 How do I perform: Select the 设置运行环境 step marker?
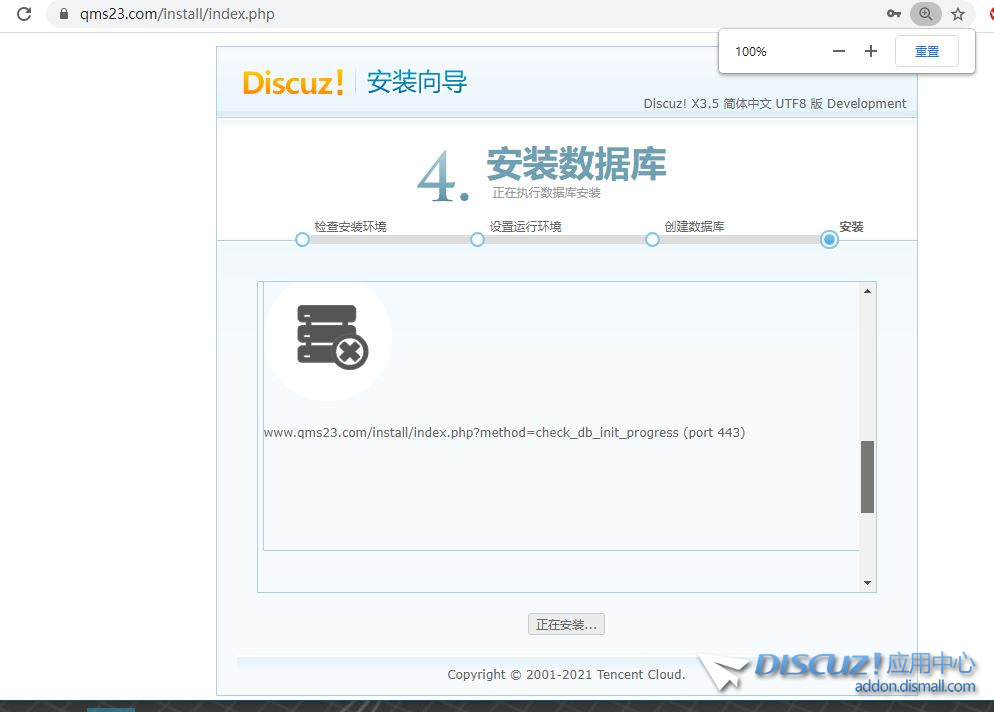tap(477, 240)
